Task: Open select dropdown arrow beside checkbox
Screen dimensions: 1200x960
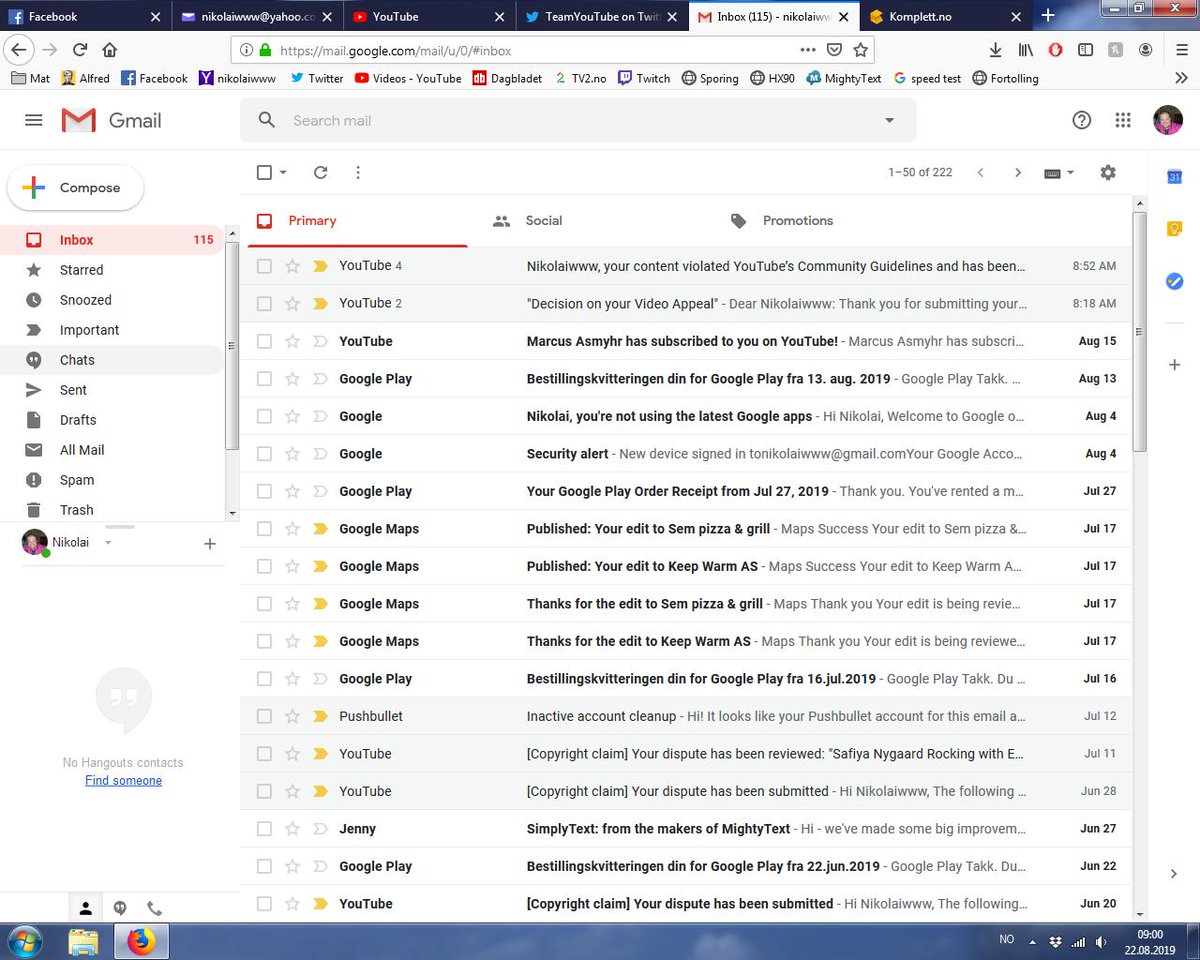Action: pyautogui.click(x=283, y=172)
